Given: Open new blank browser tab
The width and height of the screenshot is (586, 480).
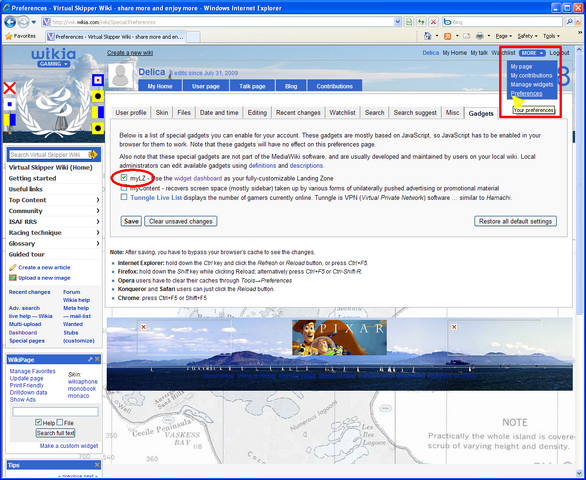Looking at the screenshot, I should click(193, 37).
